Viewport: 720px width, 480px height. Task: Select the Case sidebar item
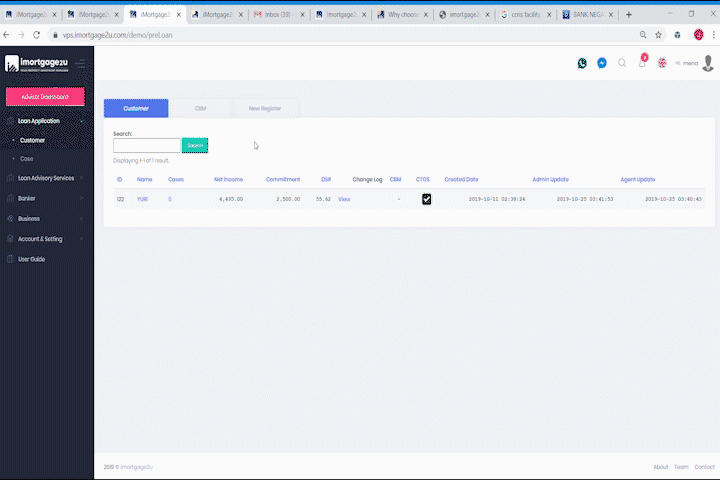click(x=26, y=158)
